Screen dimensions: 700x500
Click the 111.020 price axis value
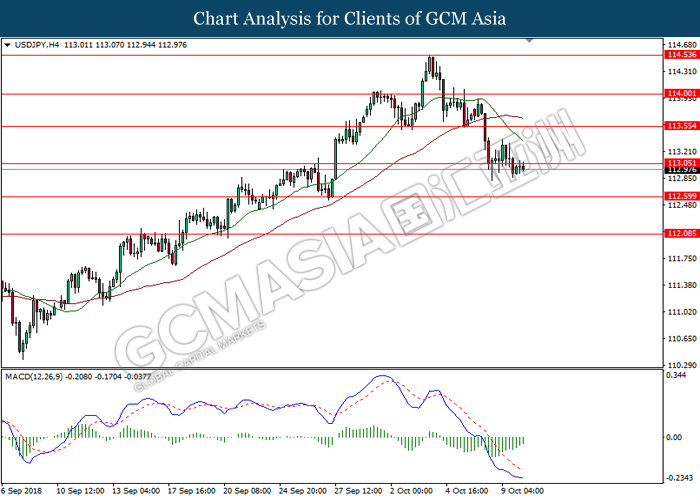(x=682, y=312)
